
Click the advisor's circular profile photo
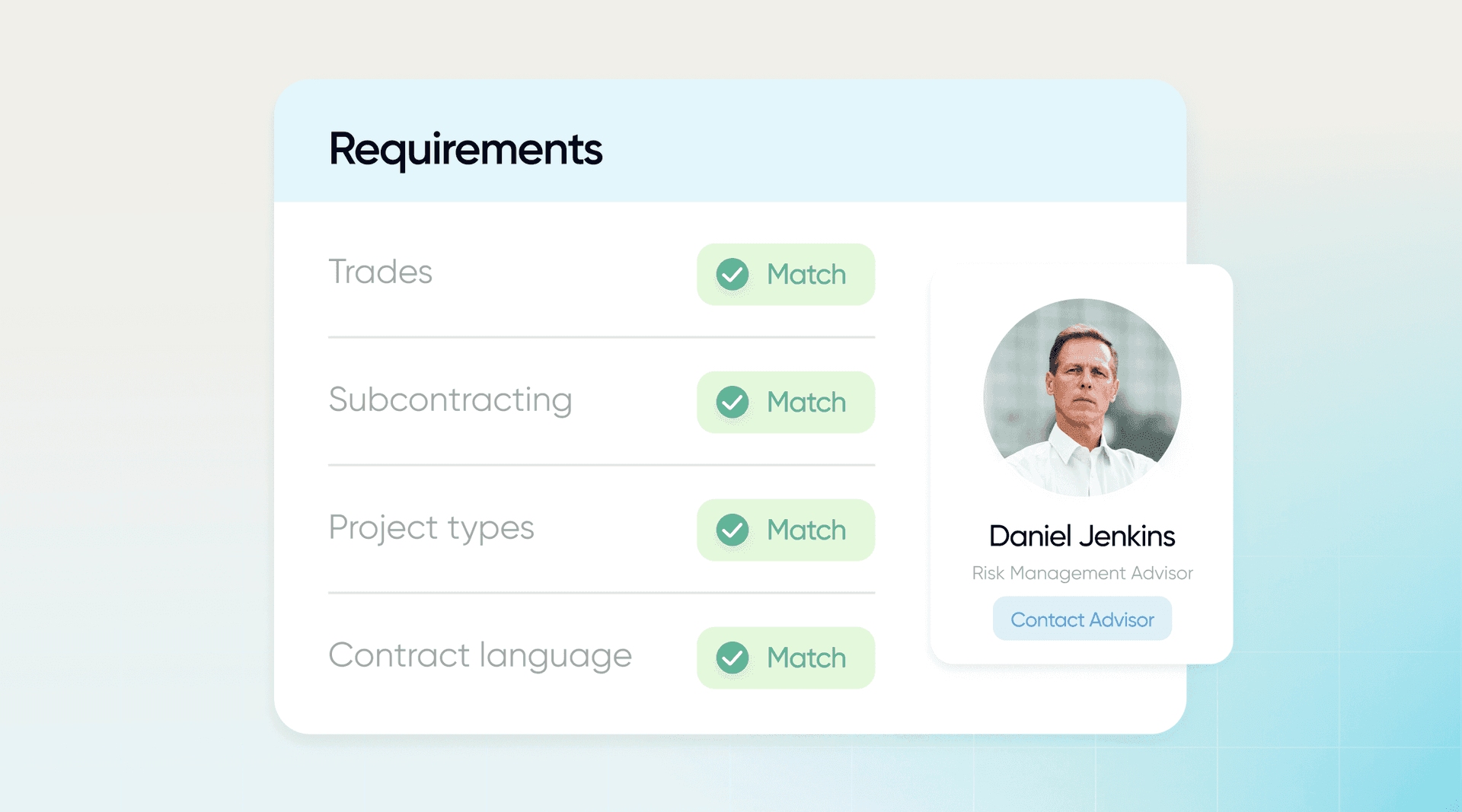[1082, 397]
